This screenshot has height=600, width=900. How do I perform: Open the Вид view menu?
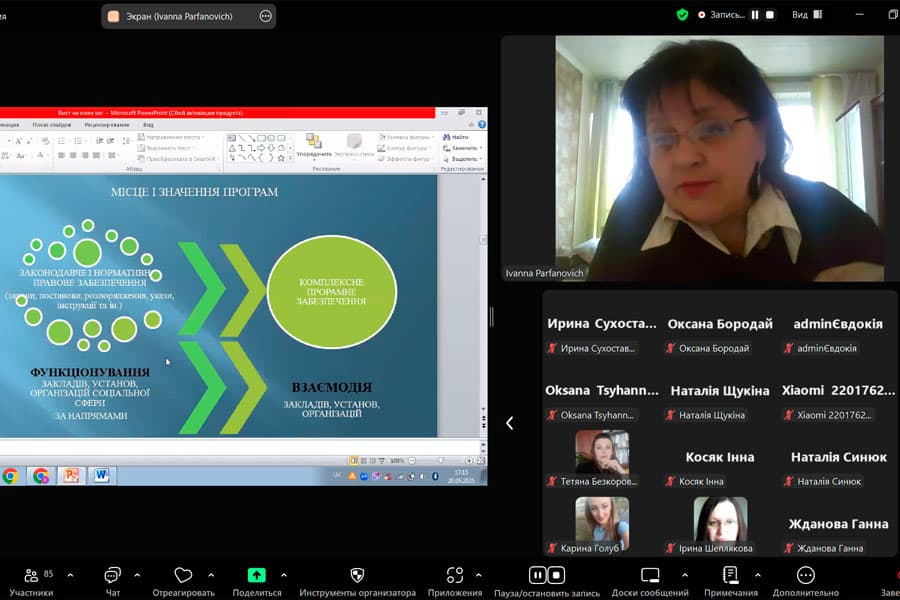coord(806,15)
